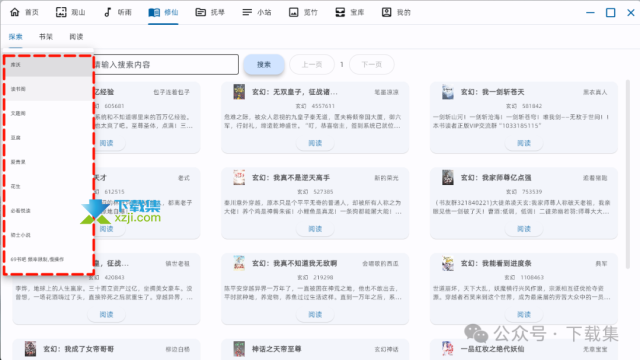Click 阅读 under 我真不知道我无敌啊
640x360 pixels.
click(315, 314)
